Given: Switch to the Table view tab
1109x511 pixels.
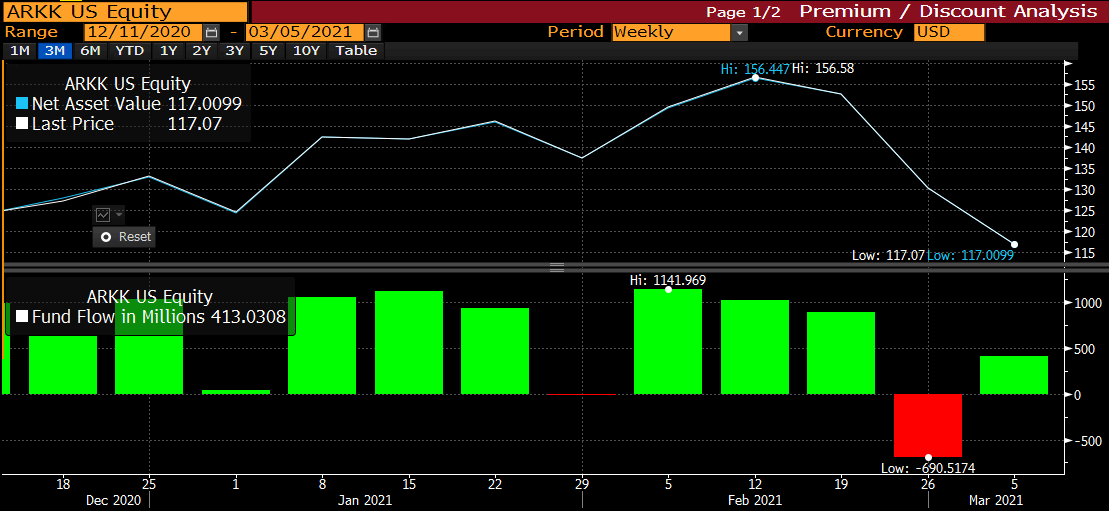Looking at the screenshot, I should pos(356,50).
